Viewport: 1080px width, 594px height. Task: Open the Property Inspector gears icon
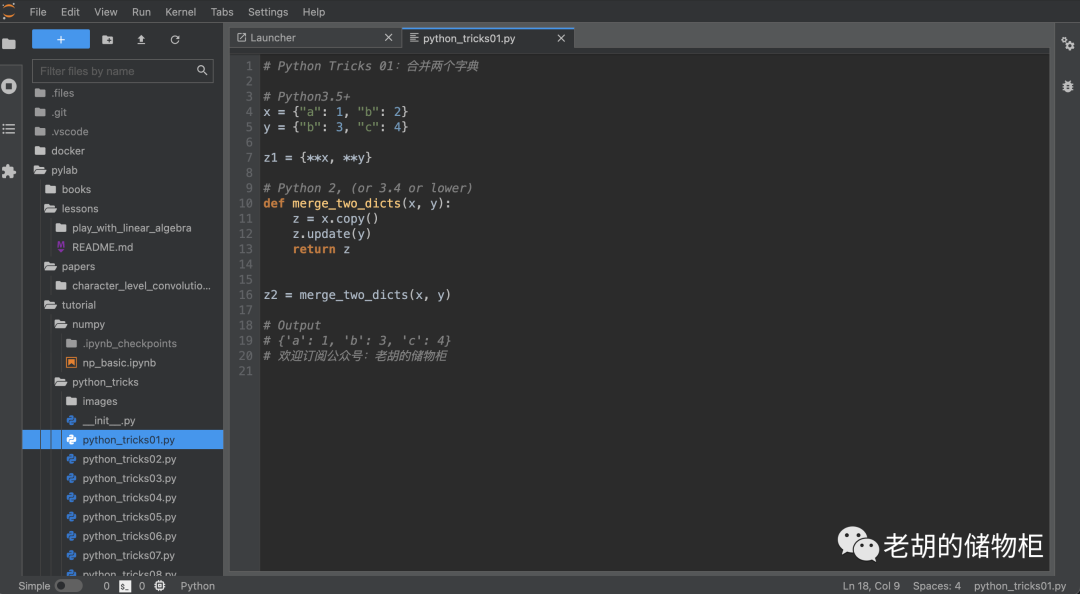[1068, 44]
